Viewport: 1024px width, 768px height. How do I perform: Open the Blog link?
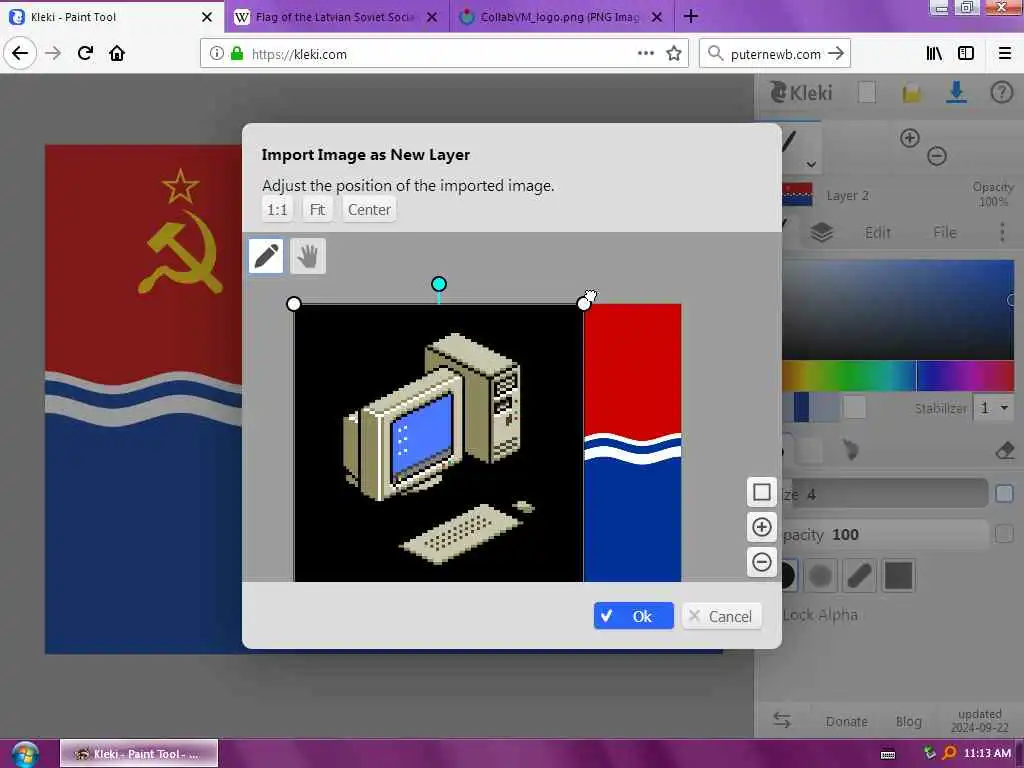[x=908, y=721]
